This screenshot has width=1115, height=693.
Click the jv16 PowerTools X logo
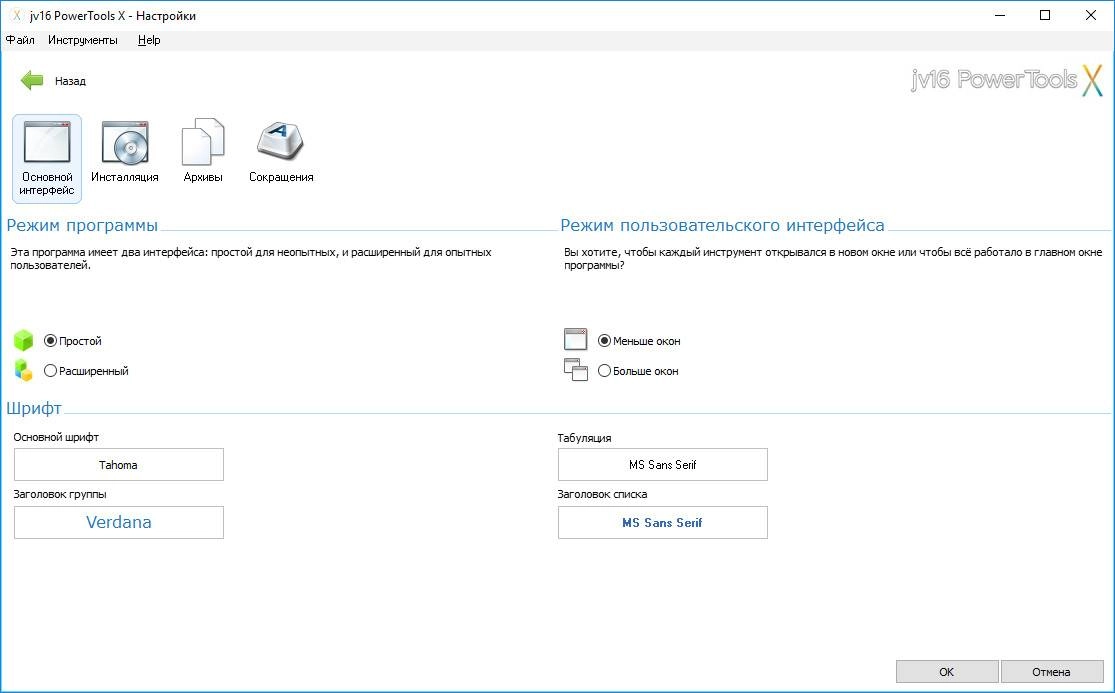coord(1006,80)
